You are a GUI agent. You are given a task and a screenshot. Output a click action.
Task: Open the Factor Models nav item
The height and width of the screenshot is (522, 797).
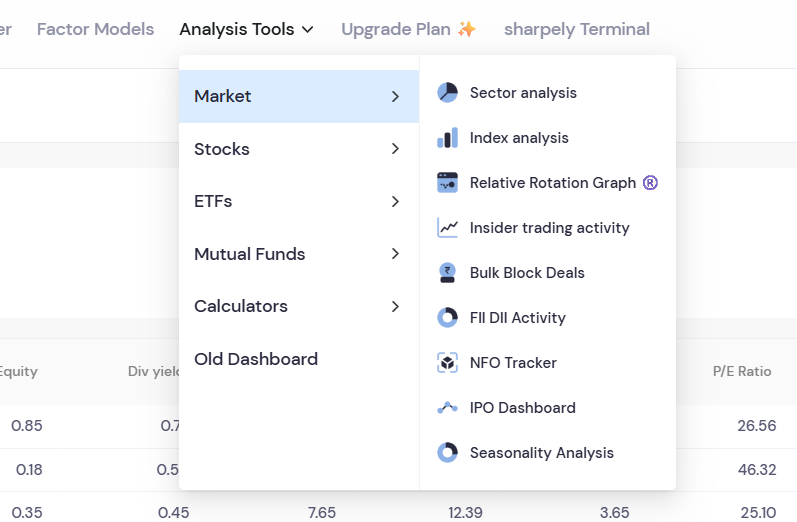95,30
